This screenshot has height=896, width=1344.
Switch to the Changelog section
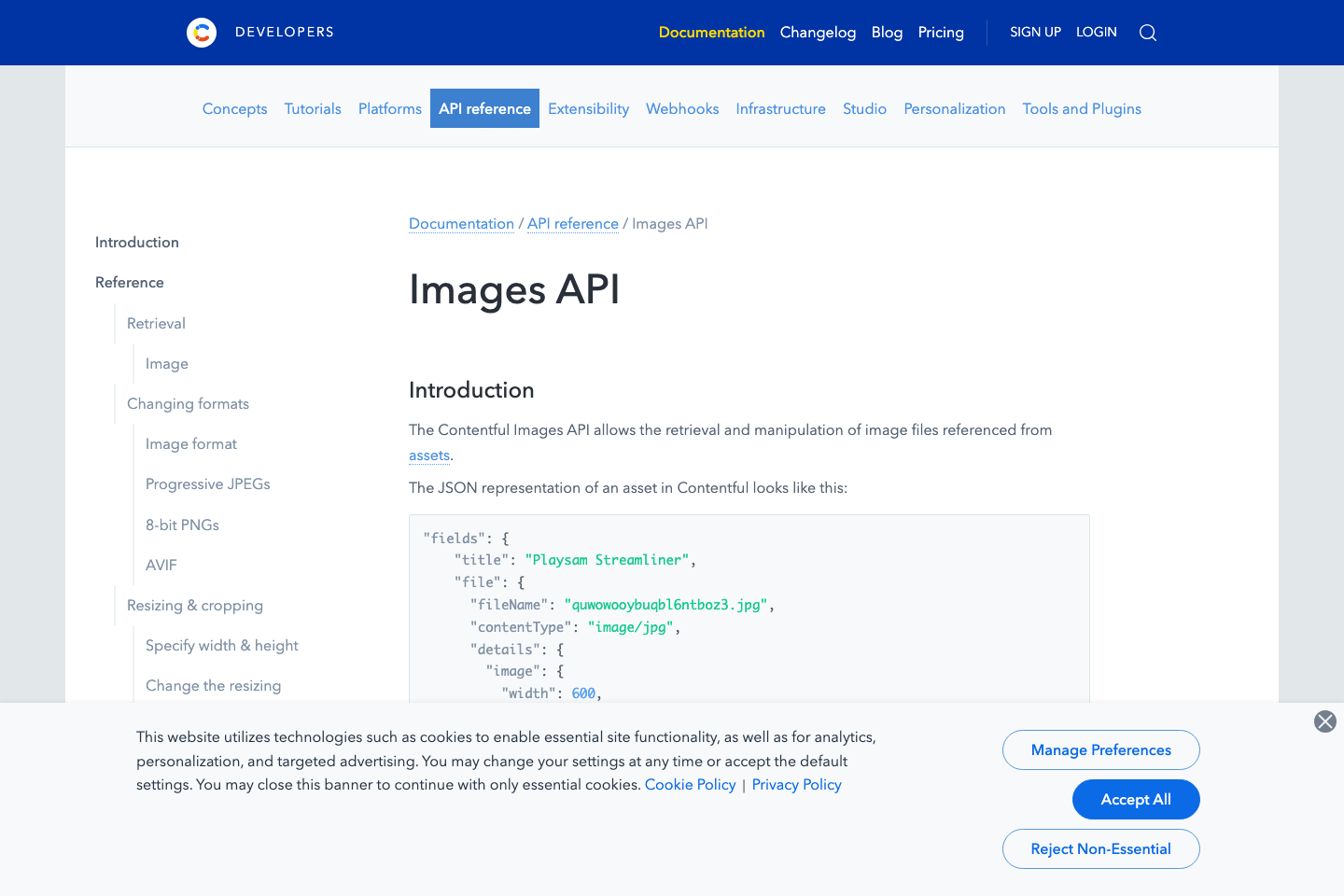click(x=818, y=32)
